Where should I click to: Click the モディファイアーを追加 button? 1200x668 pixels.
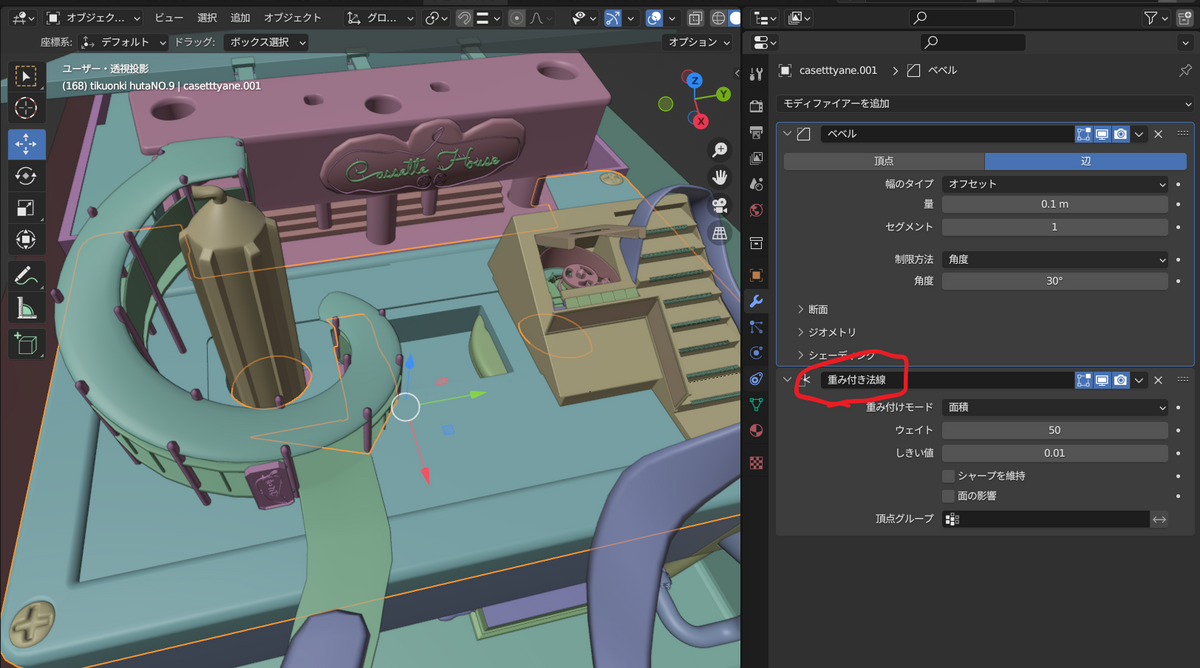985,104
